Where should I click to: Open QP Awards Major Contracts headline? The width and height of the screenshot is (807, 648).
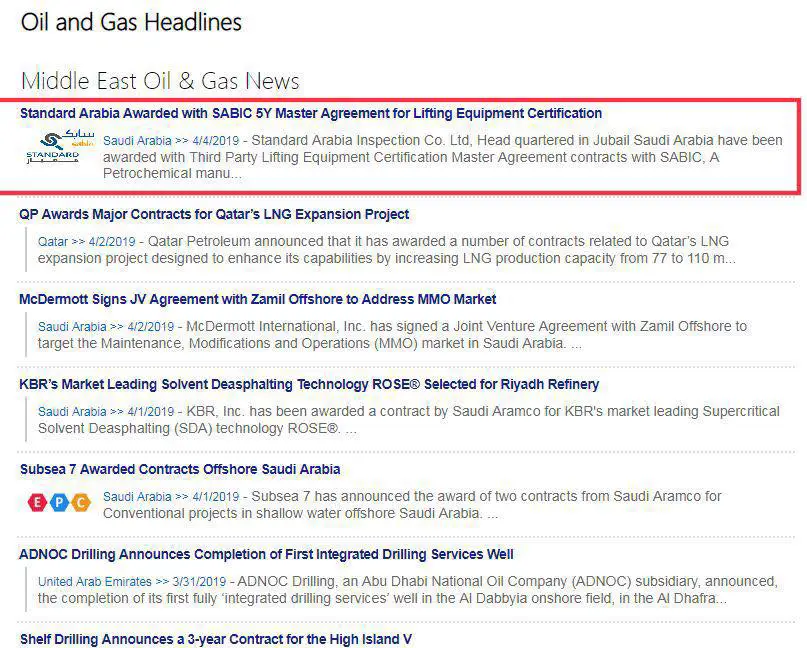214,215
